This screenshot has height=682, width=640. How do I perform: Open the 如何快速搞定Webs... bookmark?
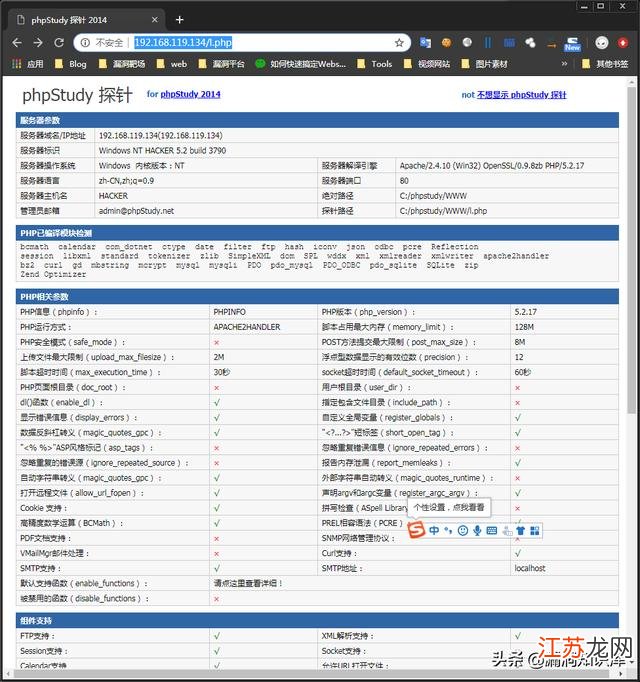coord(301,64)
